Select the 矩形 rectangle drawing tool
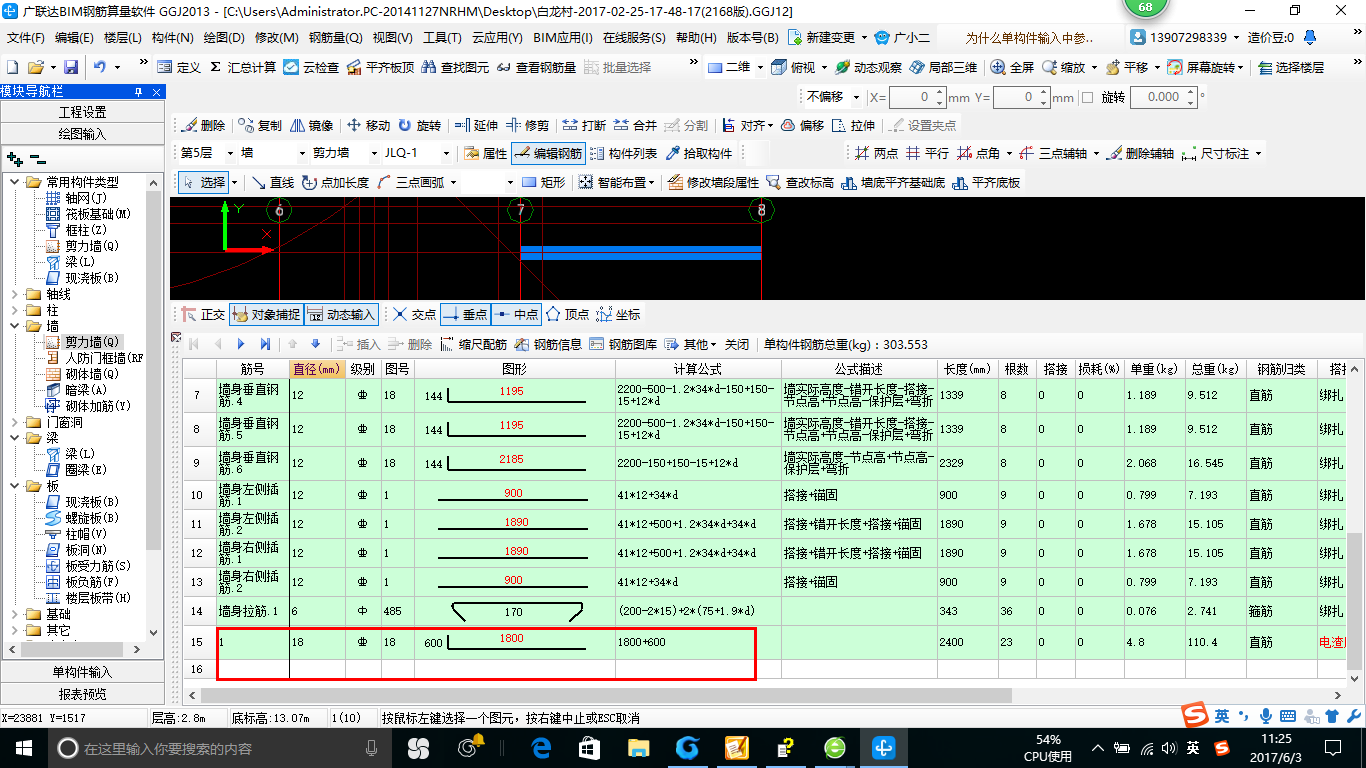This screenshot has height=768, width=1366. [543, 182]
